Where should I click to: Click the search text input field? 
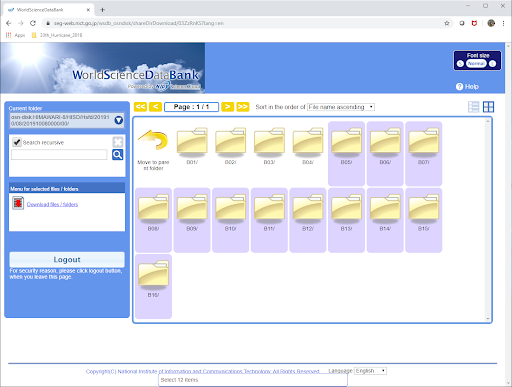click(59, 155)
